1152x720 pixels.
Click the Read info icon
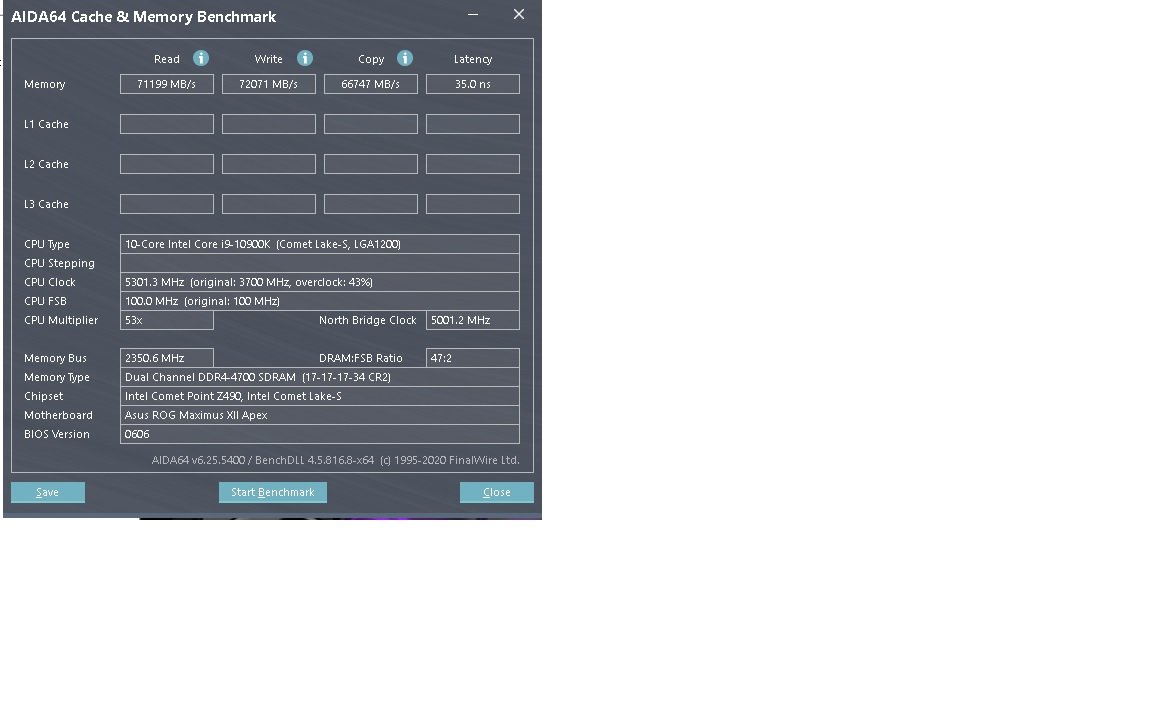pos(201,58)
